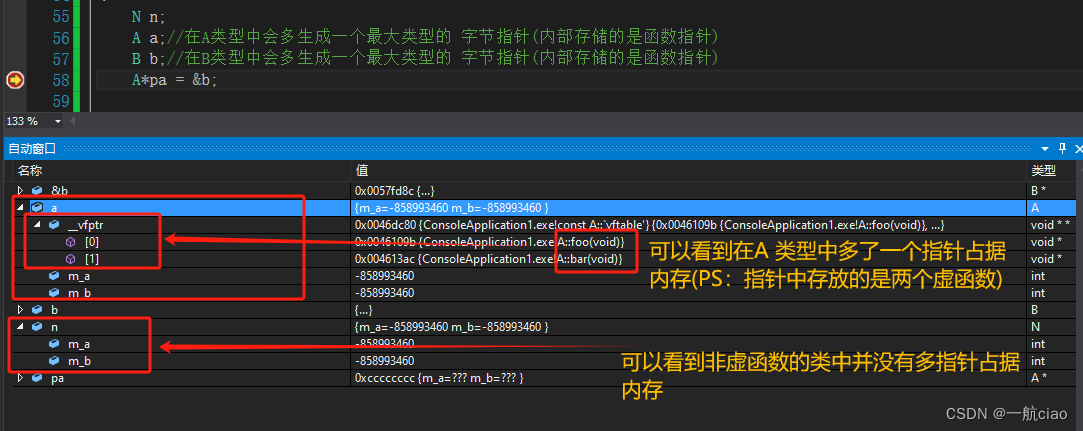Collapse the __vfptr node
1083x431 pixels.
[x=37, y=224]
